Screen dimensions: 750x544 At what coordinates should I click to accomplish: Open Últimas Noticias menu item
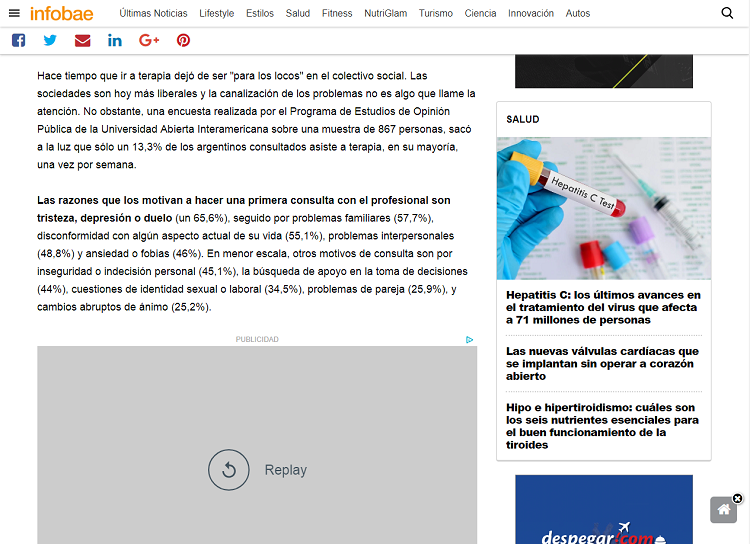[x=153, y=13]
